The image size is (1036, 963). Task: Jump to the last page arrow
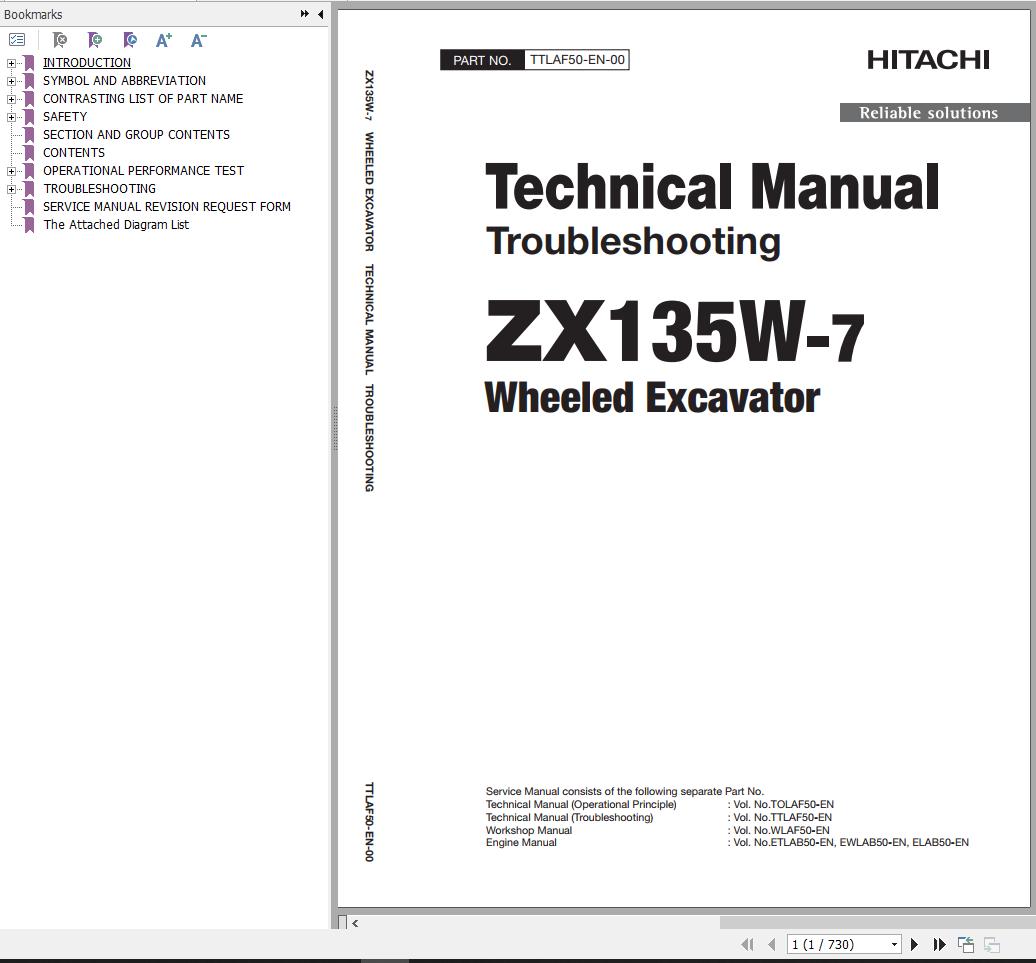pyautogui.click(x=939, y=945)
